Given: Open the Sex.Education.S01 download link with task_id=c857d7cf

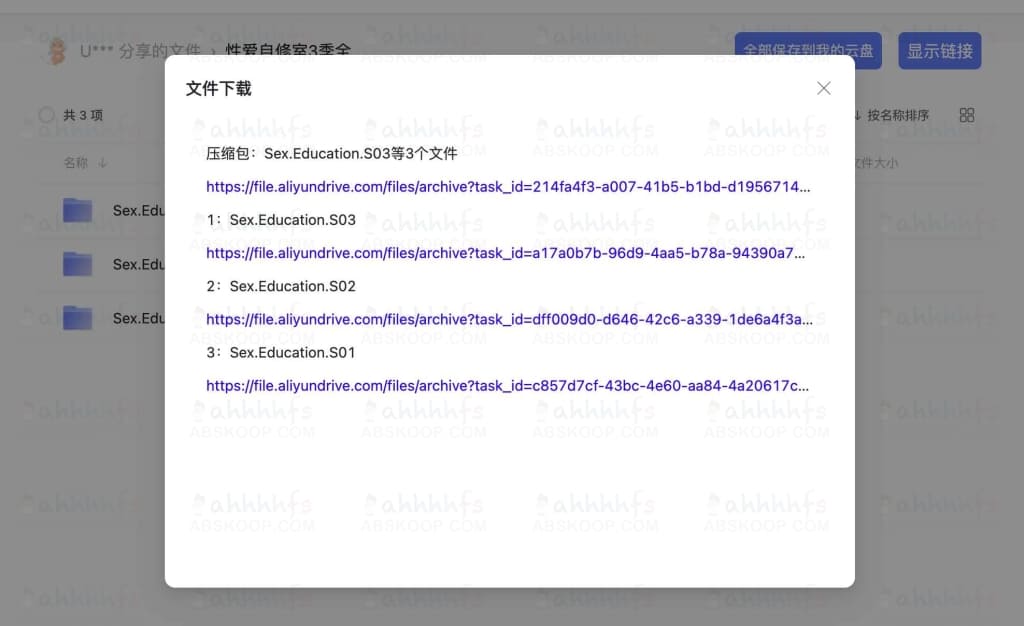Looking at the screenshot, I should 507,386.
